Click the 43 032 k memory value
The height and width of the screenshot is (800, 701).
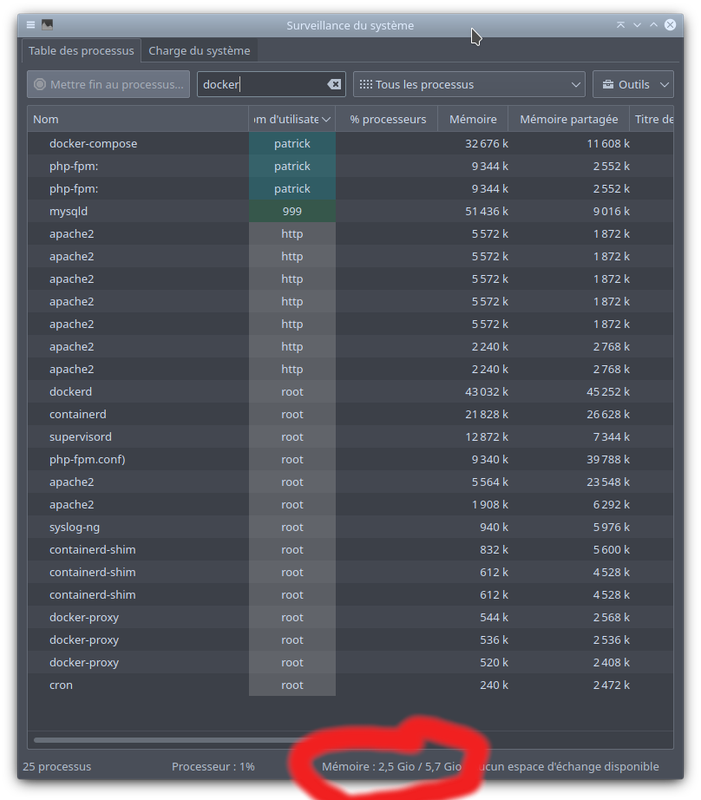(486, 392)
